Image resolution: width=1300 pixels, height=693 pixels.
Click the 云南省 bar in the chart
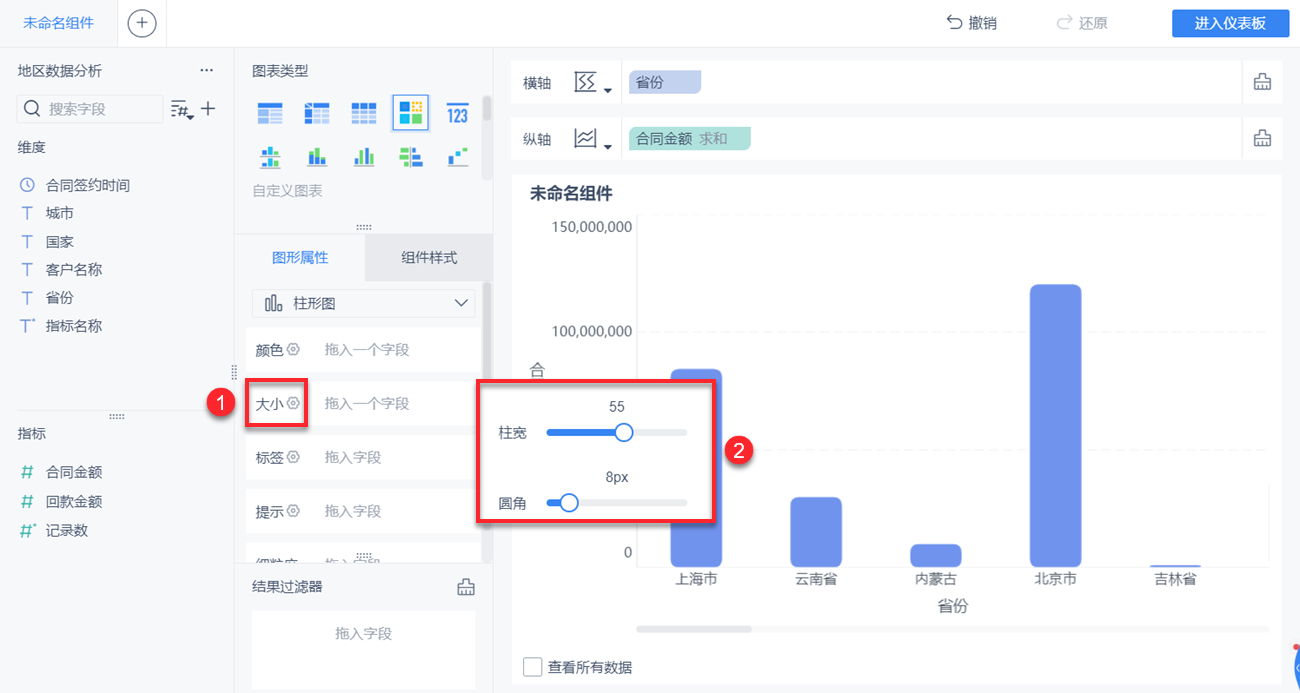click(816, 532)
